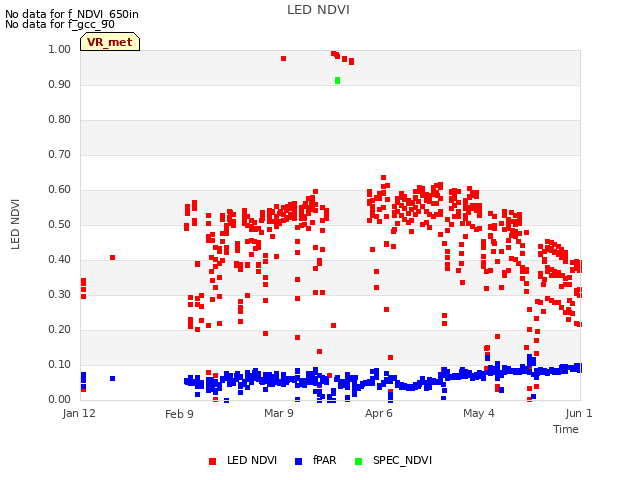The height and width of the screenshot is (480, 640).
Task: Click the 0.90 y-axis tick label
Action: click(x=60, y=84)
